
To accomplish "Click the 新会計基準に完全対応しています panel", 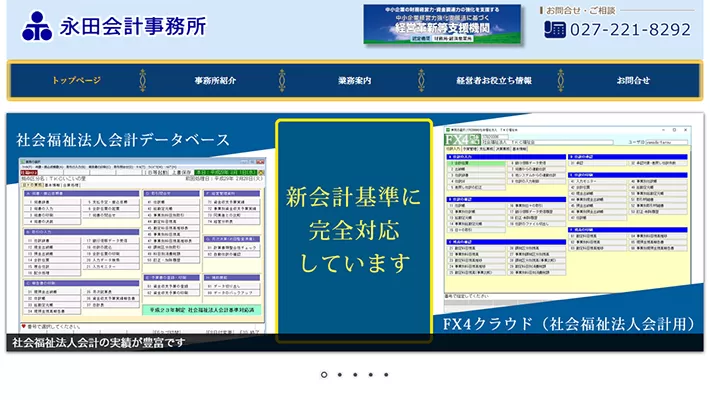I will coord(354,230).
